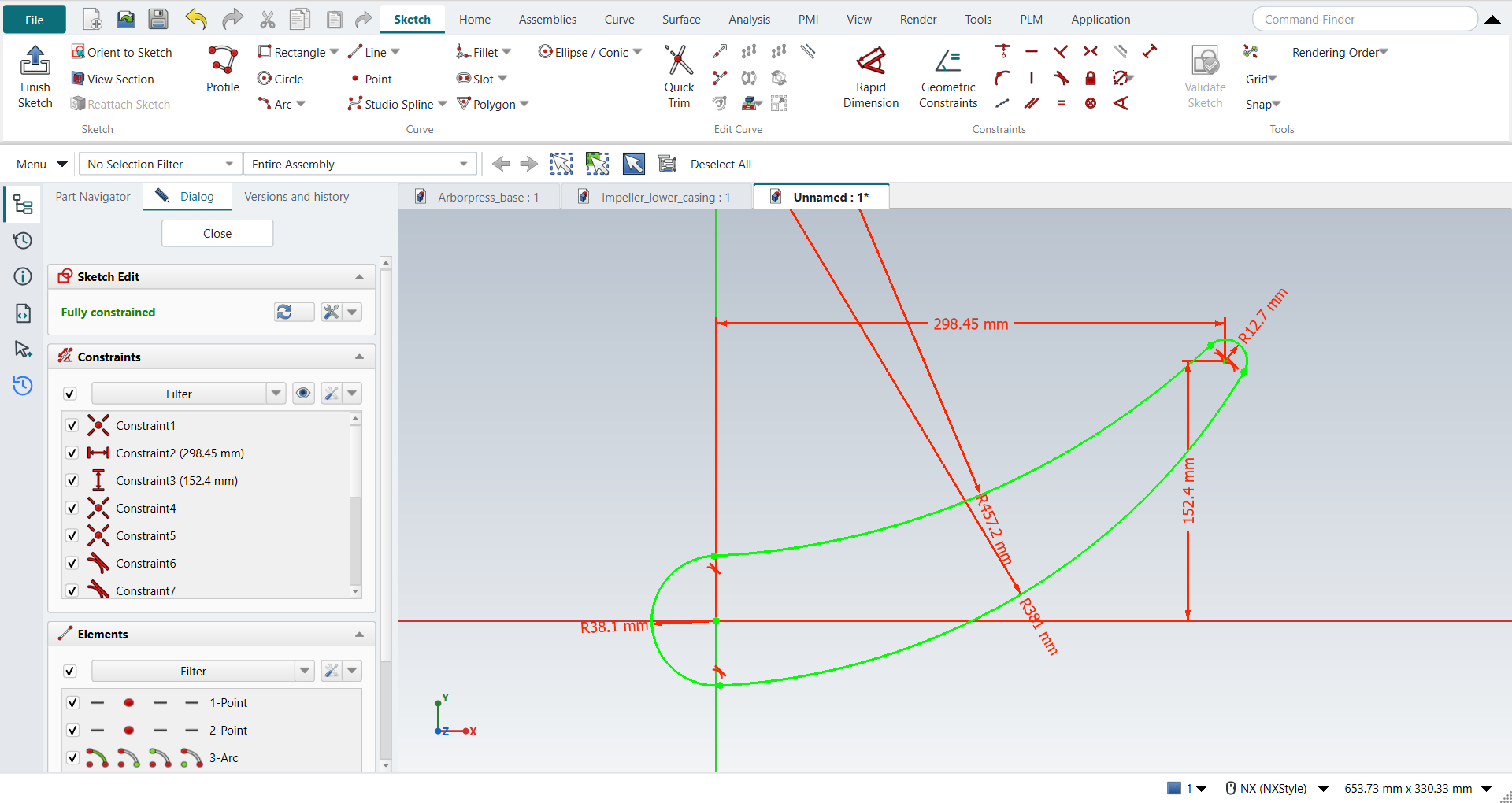Click the equal constraint icon
The width and height of the screenshot is (1512, 803).
[1062, 103]
